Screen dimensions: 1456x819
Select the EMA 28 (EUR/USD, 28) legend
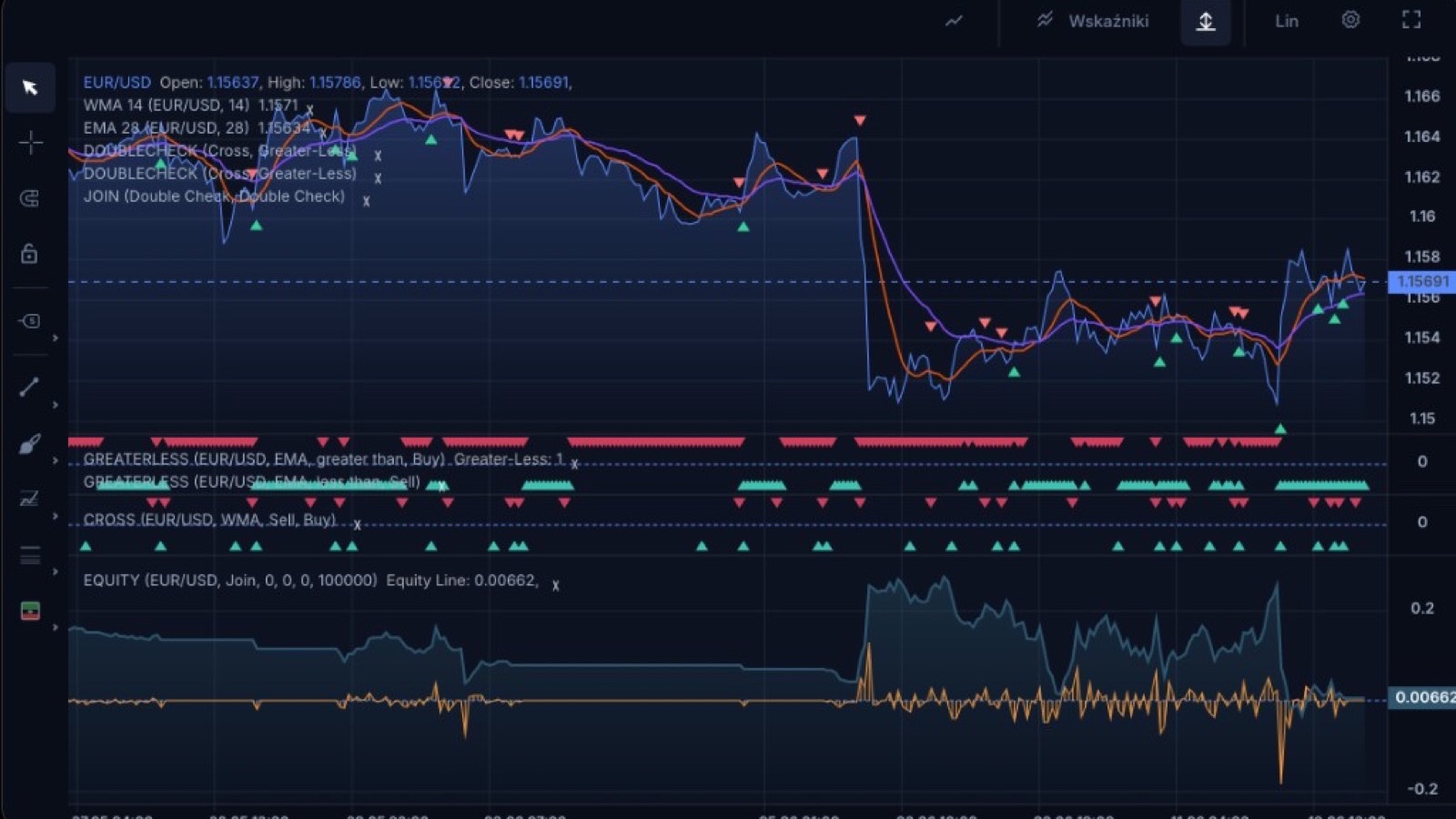click(166, 127)
